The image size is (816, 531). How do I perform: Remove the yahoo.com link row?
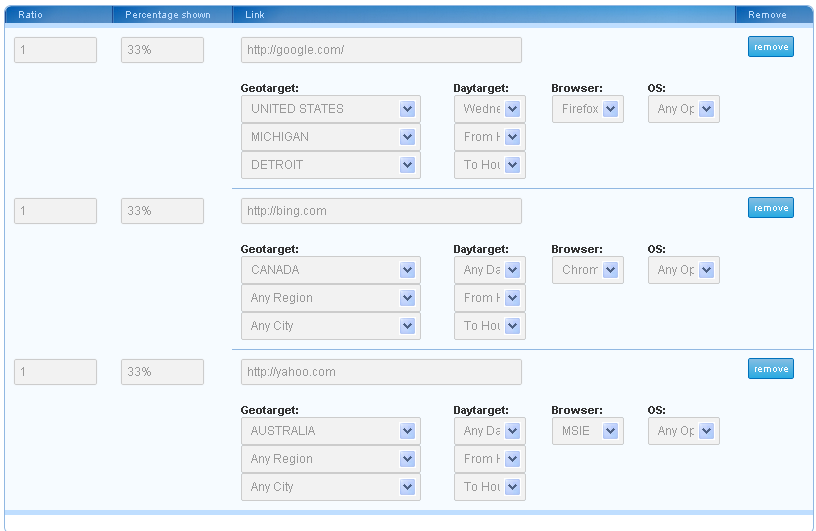pos(771,369)
